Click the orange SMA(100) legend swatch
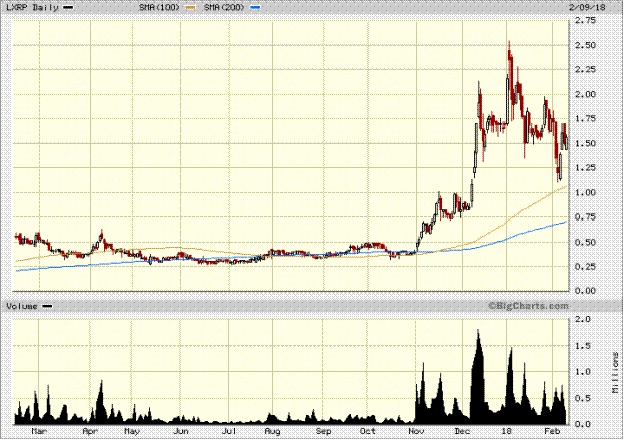The width and height of the screenshot is (624, 442). coord(191,7)
